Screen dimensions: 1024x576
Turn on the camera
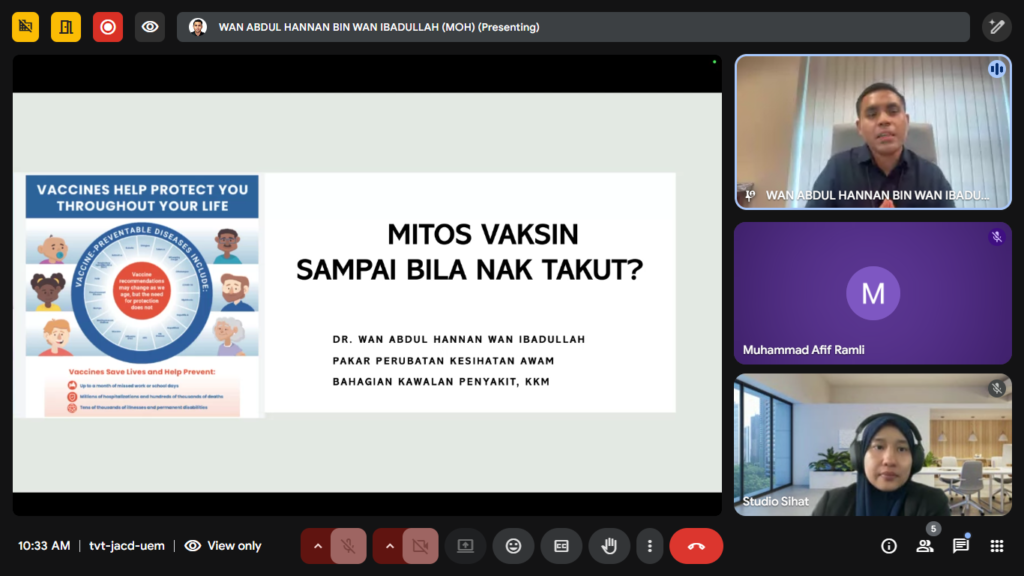click(x=420, y=546)
